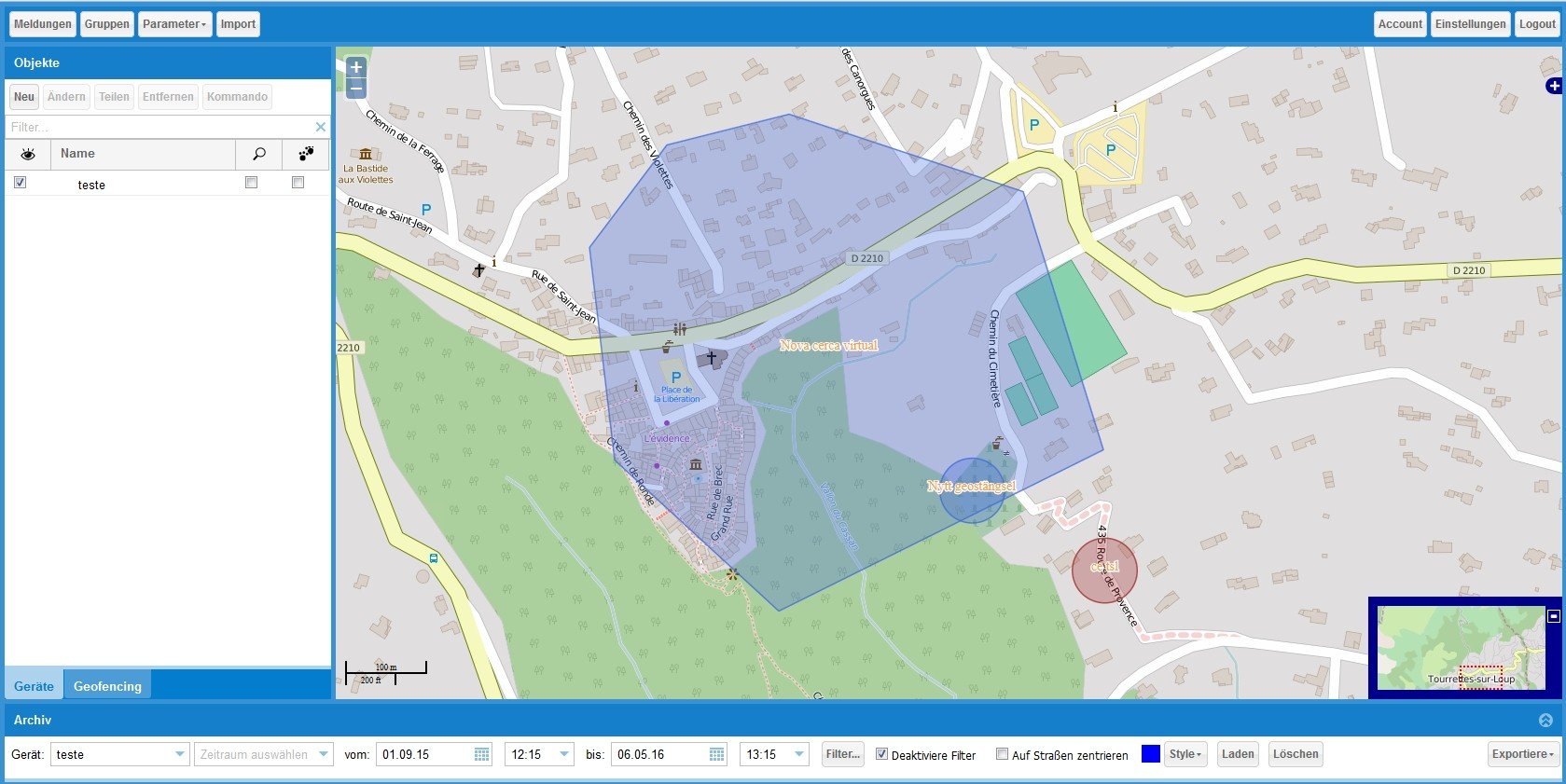Clear the object filter field
Image resolution: width=1566 pixels, height=784 pixels.
point(321,127)
